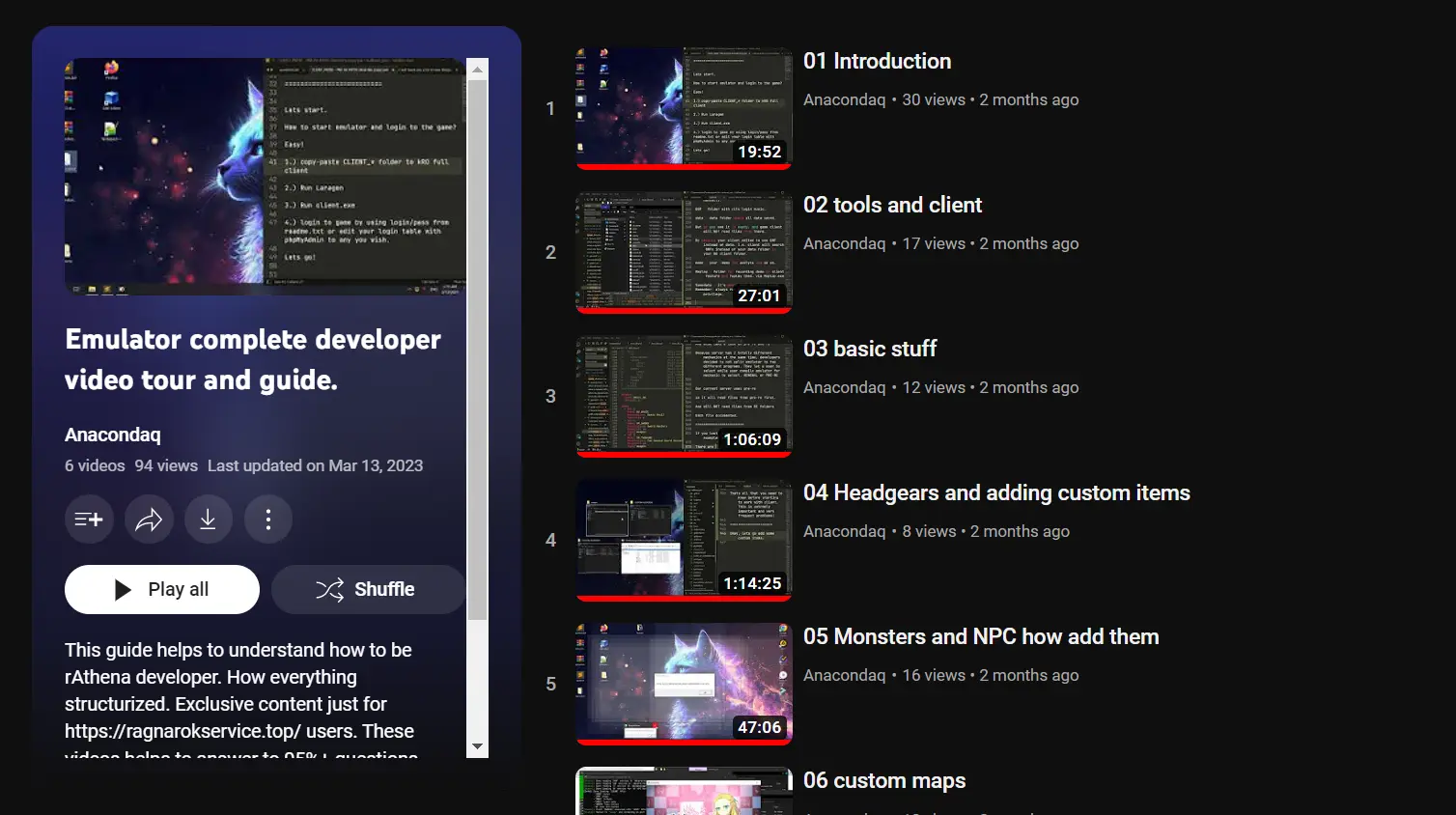The width and height of the screenshot is (1456, 815).
Task: Open the Anacondaq channel under the playlist title
Action: click(113, 435)
